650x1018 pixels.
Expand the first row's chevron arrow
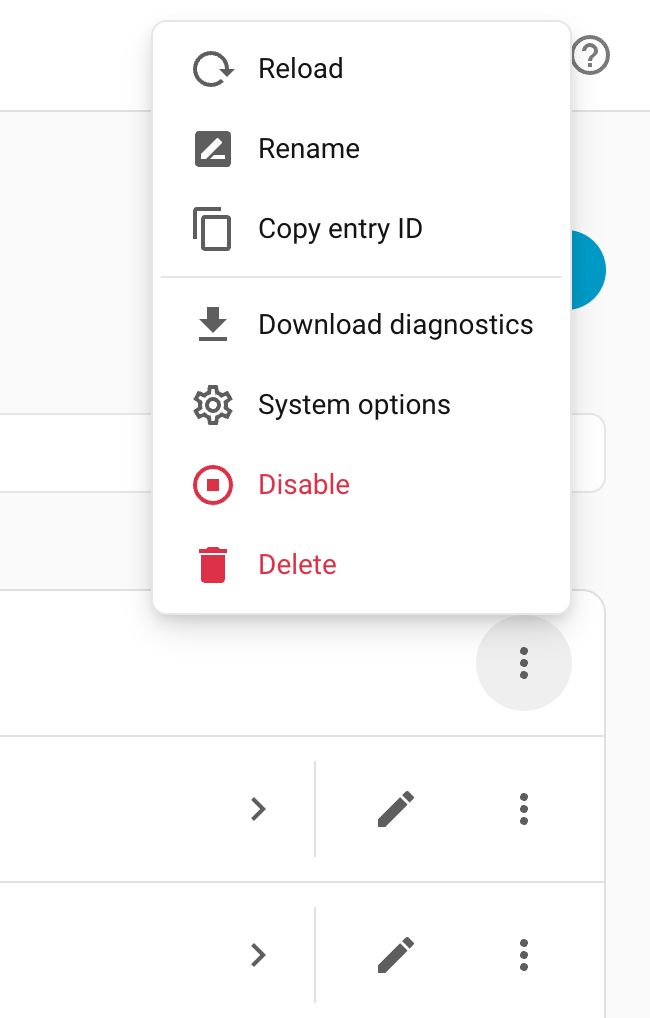click(x=258, y=809)
